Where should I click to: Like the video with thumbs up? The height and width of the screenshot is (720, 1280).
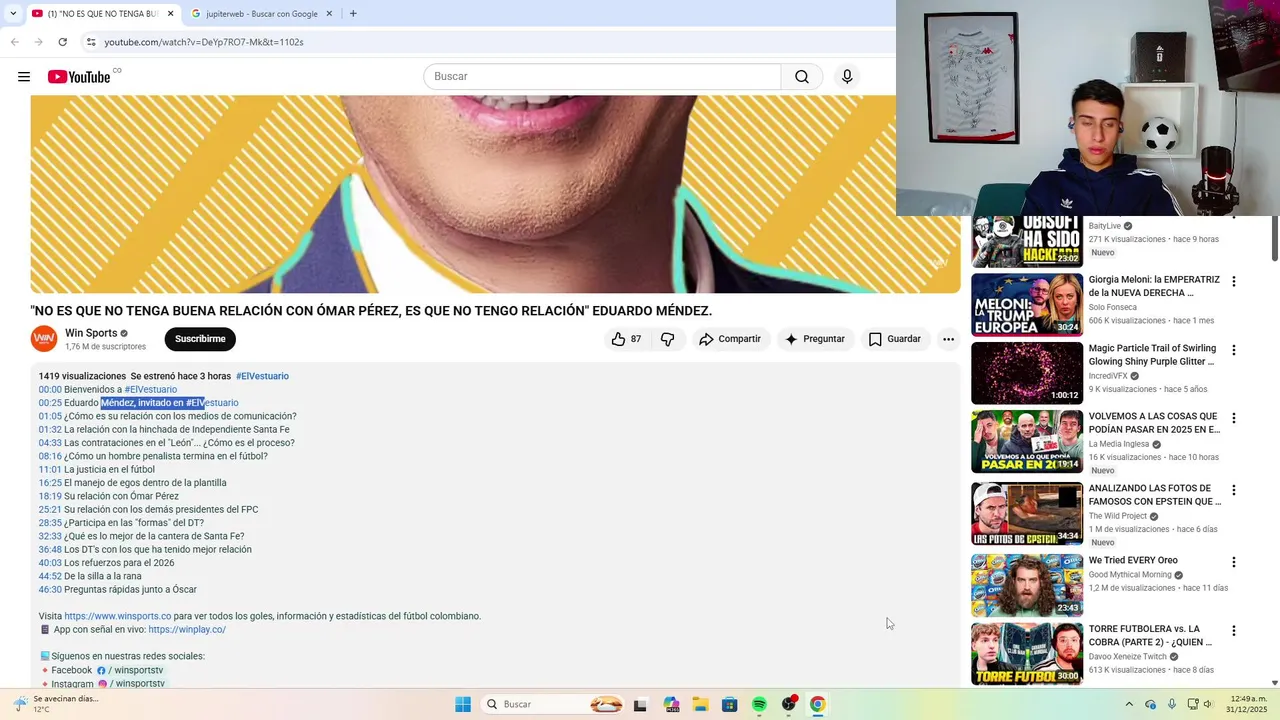(626, 339)
